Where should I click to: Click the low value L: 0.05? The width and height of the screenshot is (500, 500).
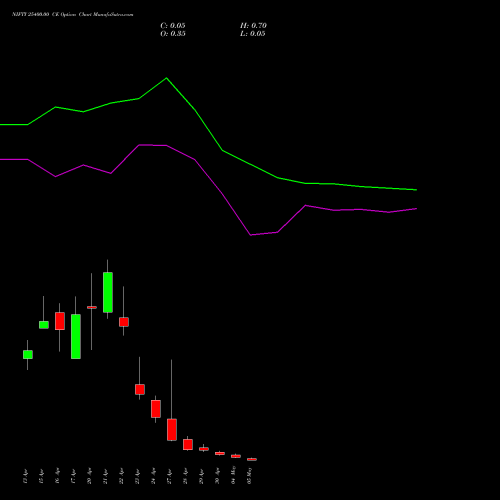coord(253,34)
